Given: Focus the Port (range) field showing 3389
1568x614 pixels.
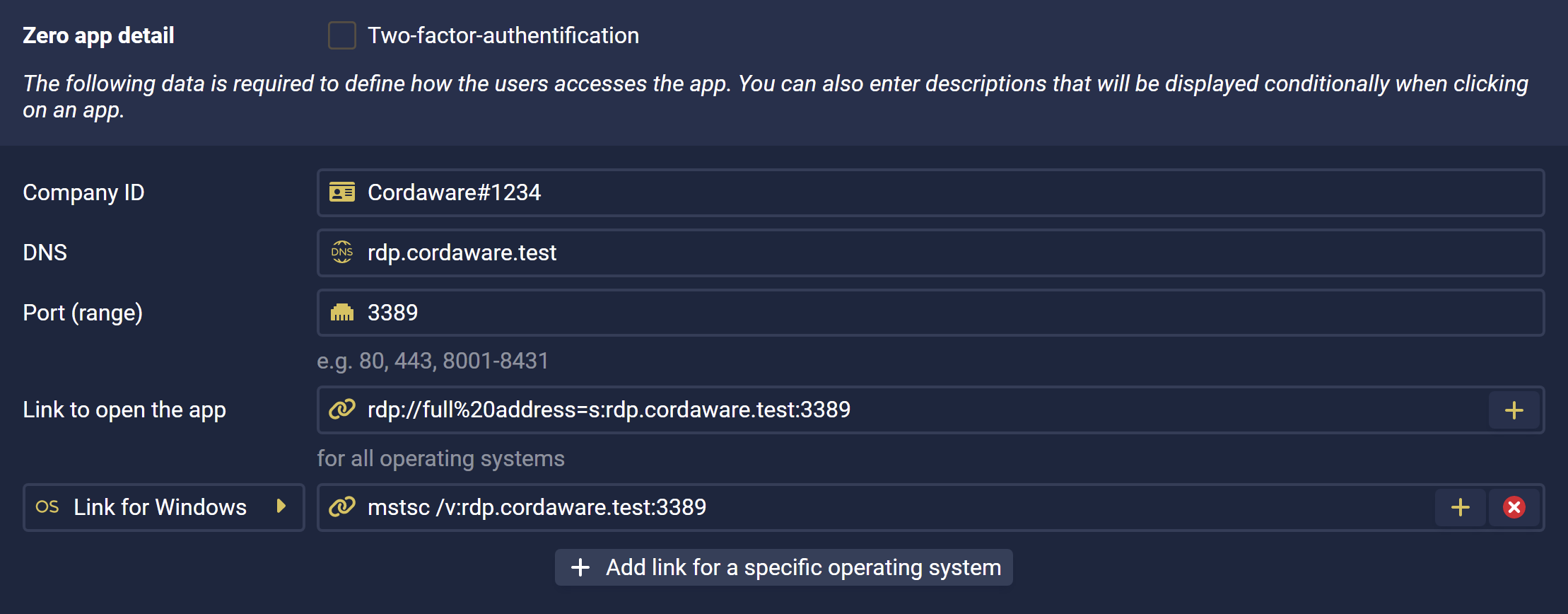Looking at the screenshot, I should click(x=930, y=313).
